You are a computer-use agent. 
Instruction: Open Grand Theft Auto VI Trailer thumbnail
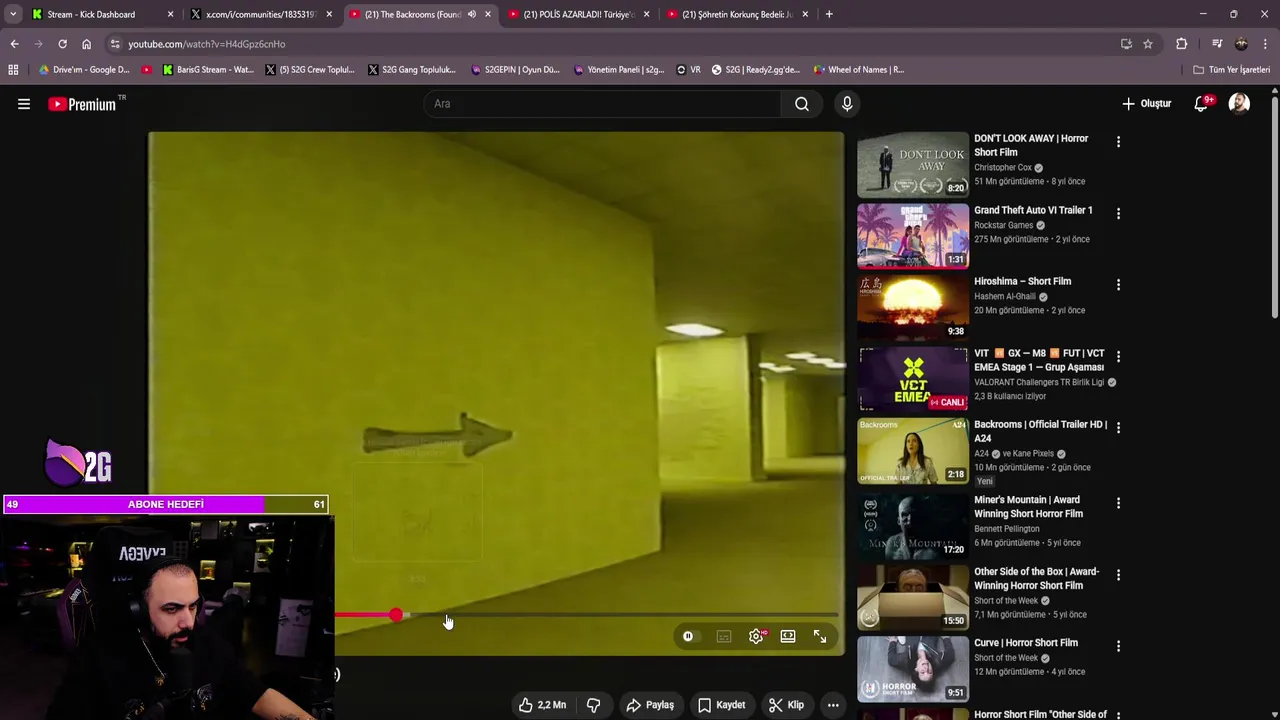tap(912, 236)
